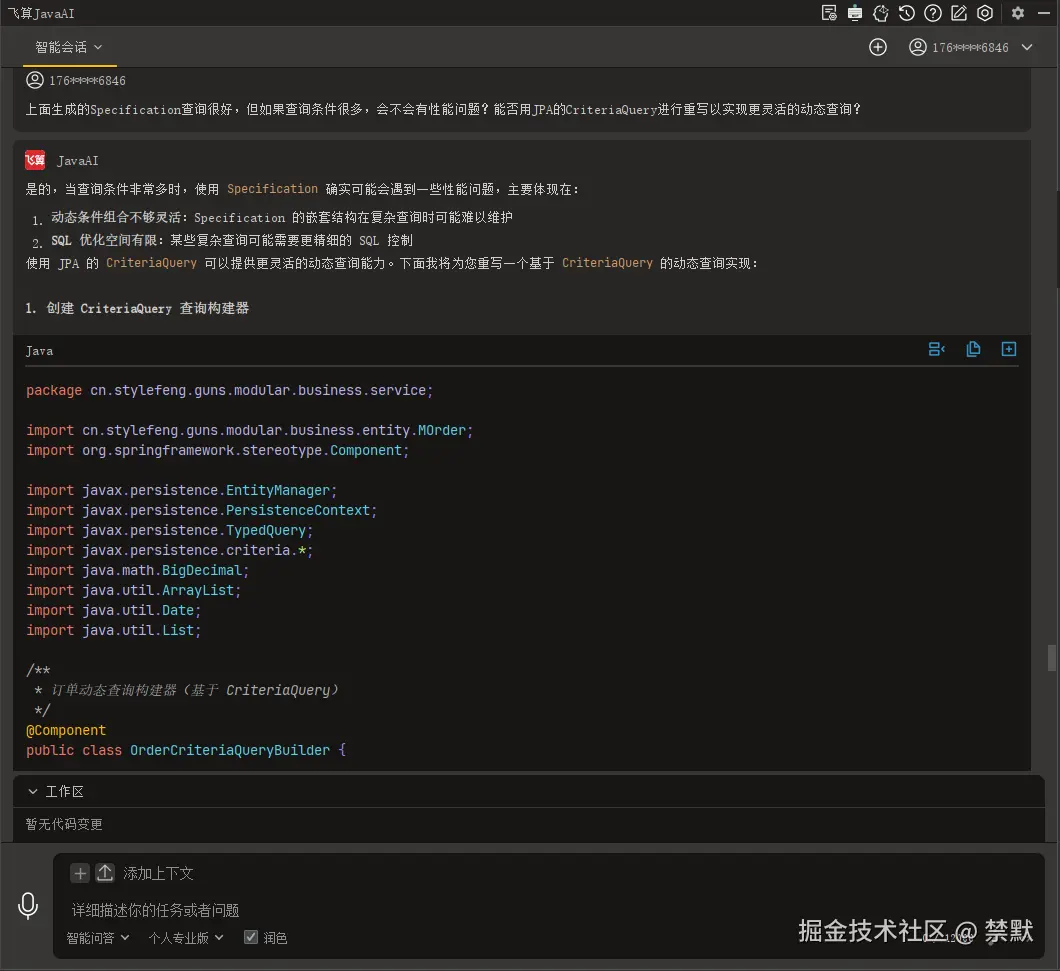Click the insert code icon above Java block
1060x971 pixels.
click(936, 349)
